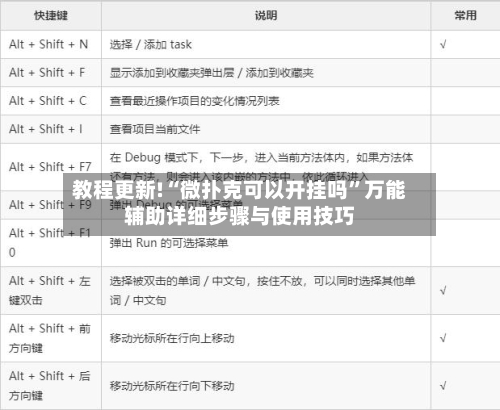Open the 教程更新 overlay banner title
This screenshot has height=410, width=500.
point(239,203)
